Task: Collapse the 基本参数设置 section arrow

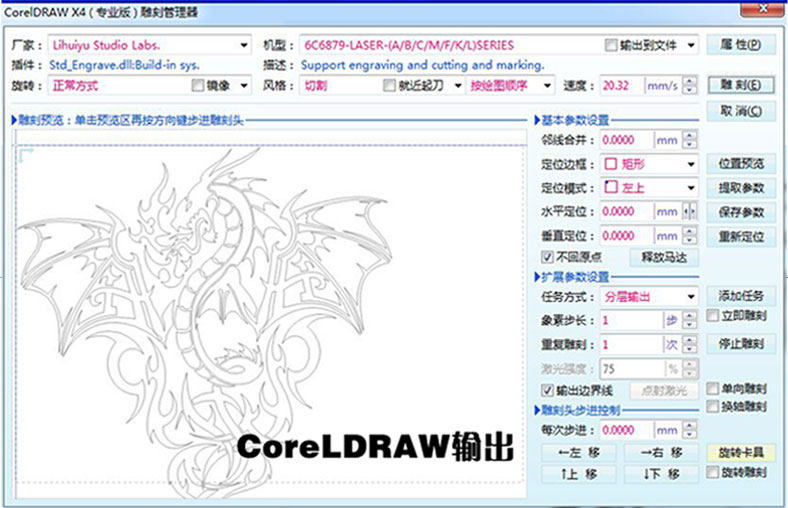Action: (x=537, y=120)
